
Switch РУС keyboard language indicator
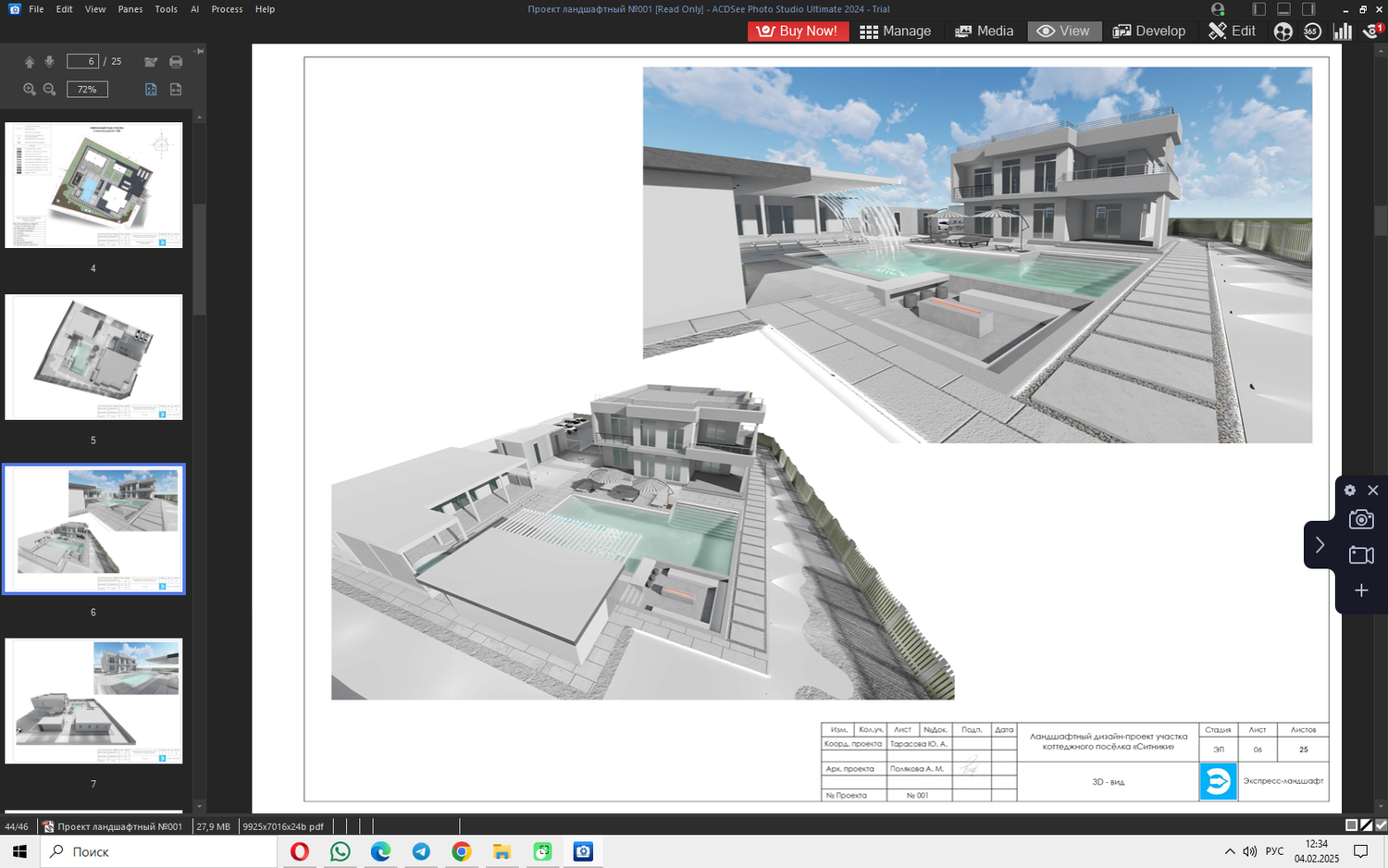pos(1275,851)
